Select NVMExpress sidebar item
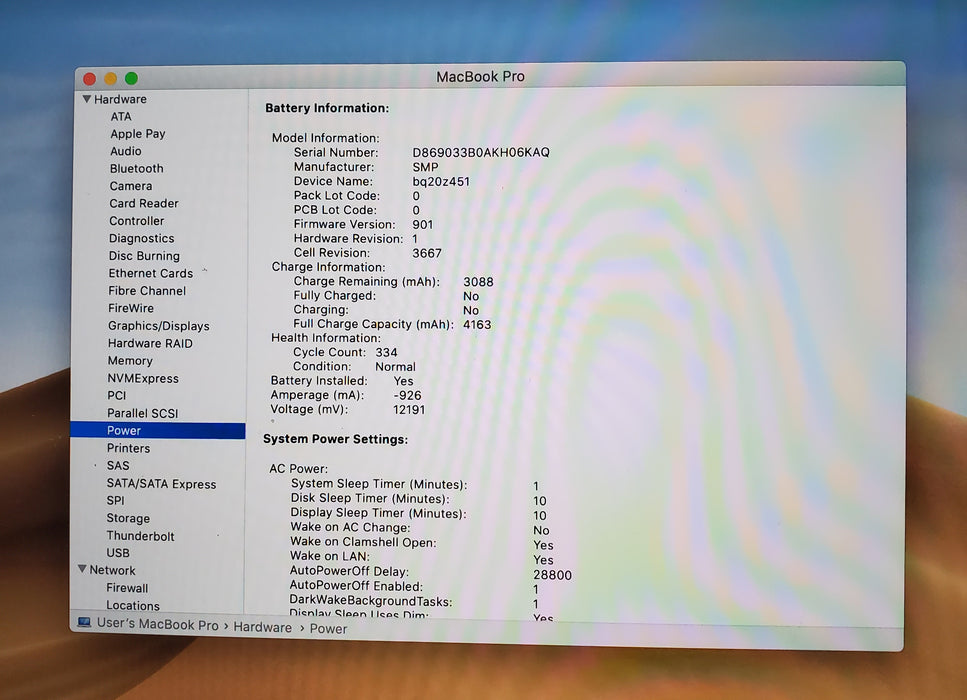Image resolution: width=967 pixels, height=700 pixels. tap(143, 378)
